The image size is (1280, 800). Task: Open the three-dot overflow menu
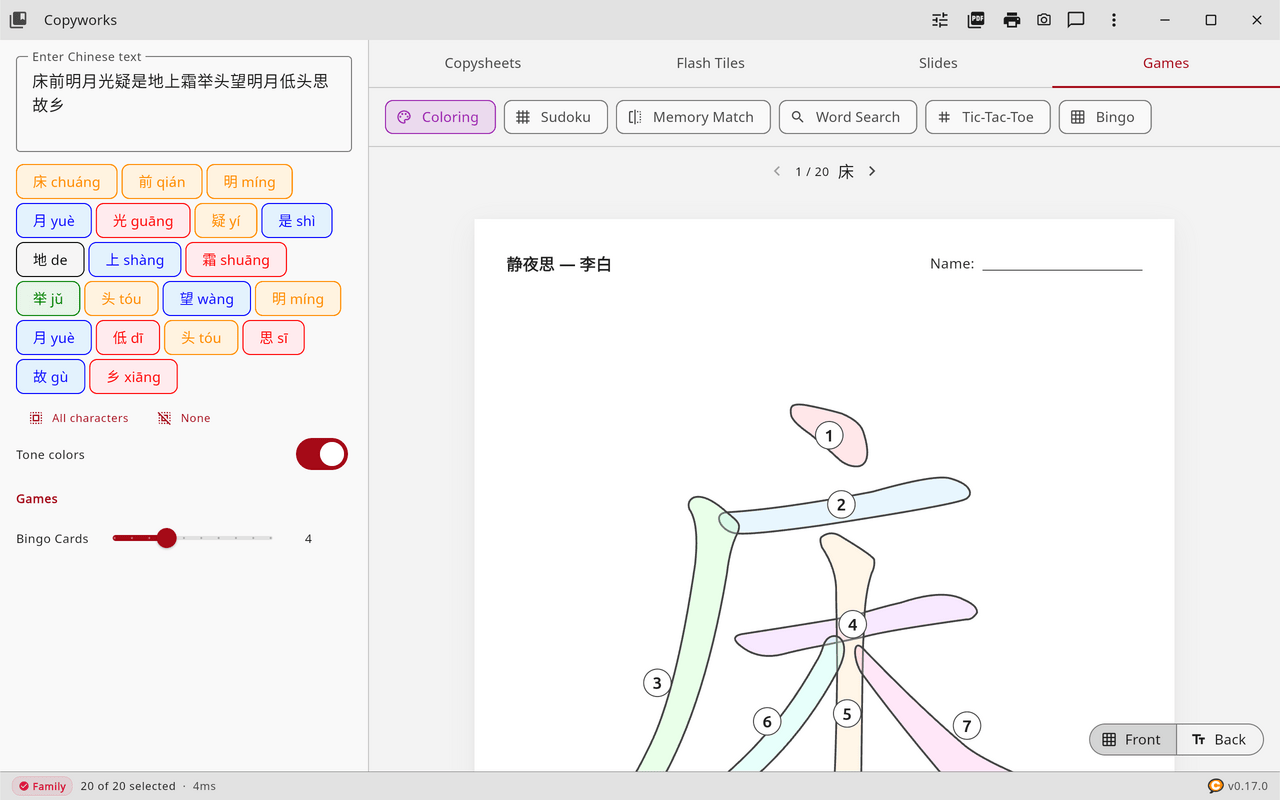point(1114,20)
